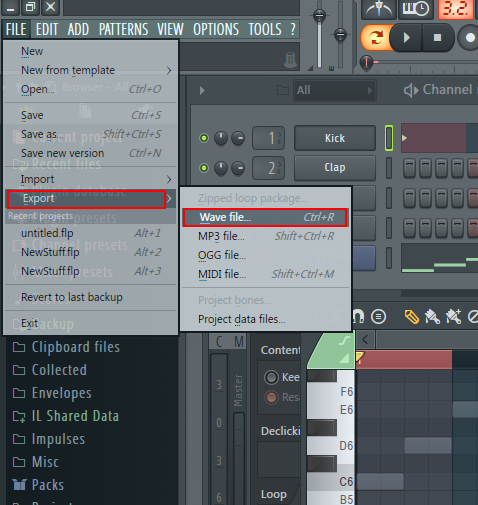Viewport: 478px width, 505px height.
Task: Click the Record button
Action: (469, 38)
